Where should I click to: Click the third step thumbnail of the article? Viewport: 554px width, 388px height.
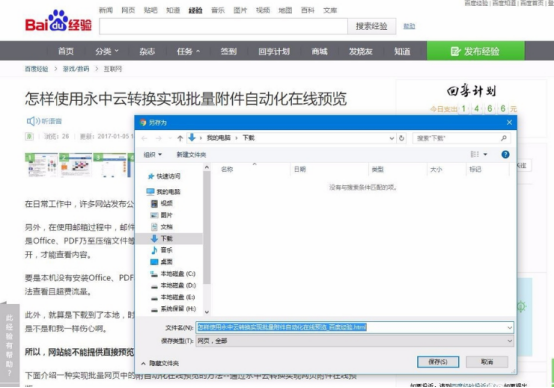tap(110, 165)
